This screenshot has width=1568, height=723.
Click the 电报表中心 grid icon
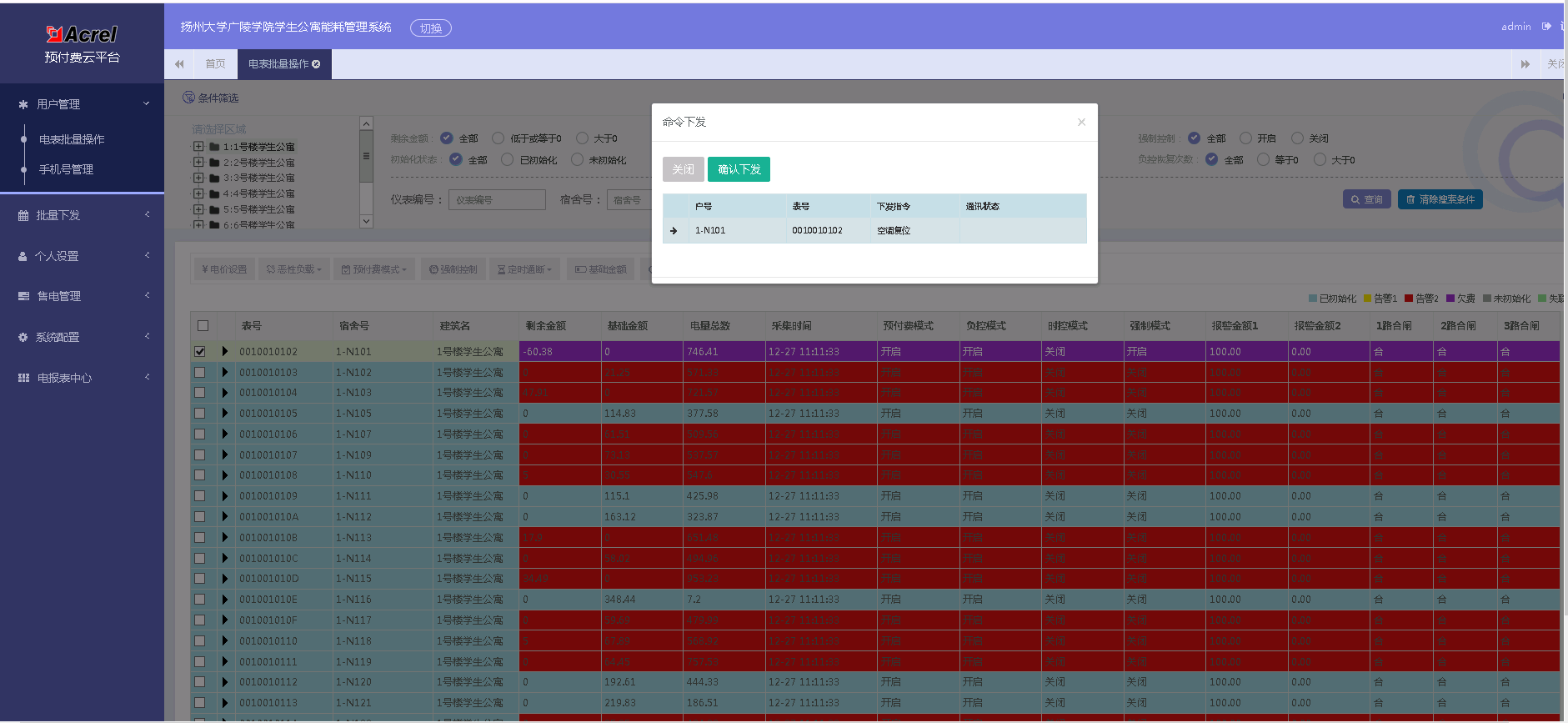click(x=23, y=378)
